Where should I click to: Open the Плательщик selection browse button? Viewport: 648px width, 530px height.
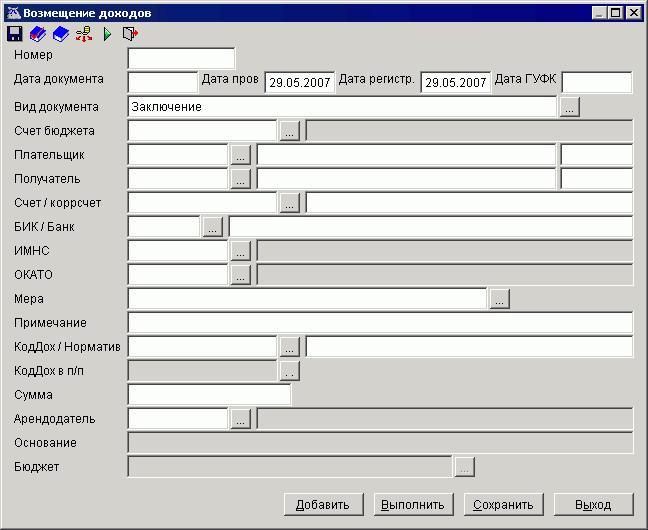(x=240, y=155)
